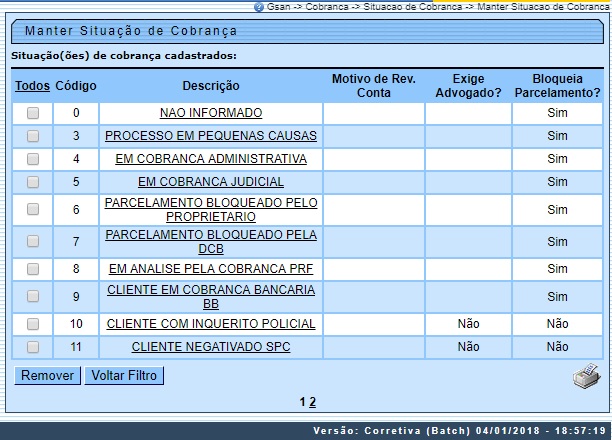Image resolution: width=612 pixels, height=440 pixels.
Task: Click the Sim cell in the NAO INFORMADO row
Action: (x=557, y=113)
